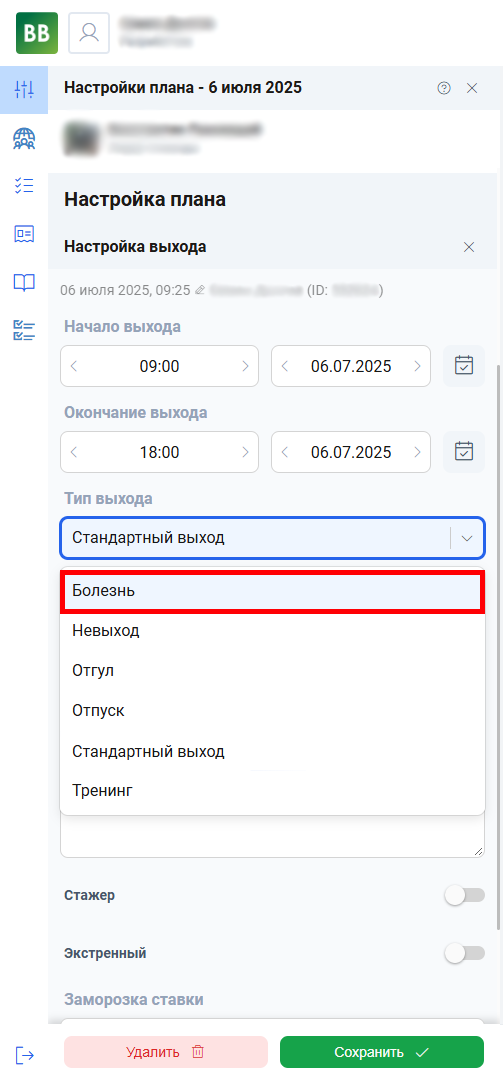Open the open book sidebar icon
Image resolution: width=503 pixels, height=1080 pixels.
[24, 282]
